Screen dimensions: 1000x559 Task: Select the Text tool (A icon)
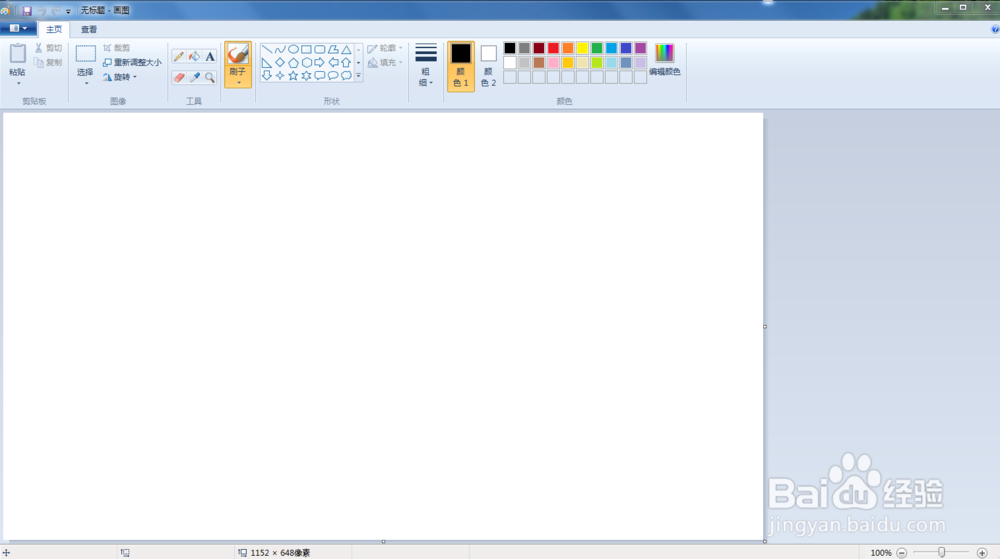[210, 57]
